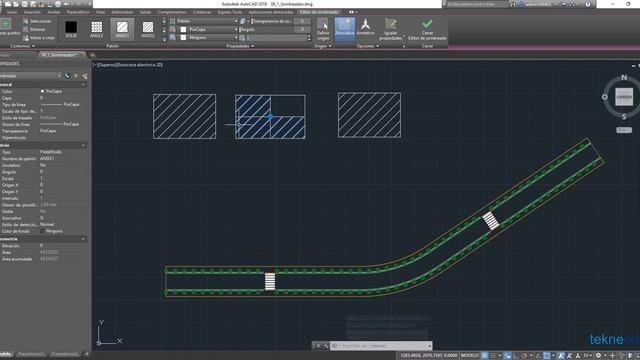Click the Nombre de patrón ANSI31 value
This screenshot has width=640, height=360.
pos(47,158)
